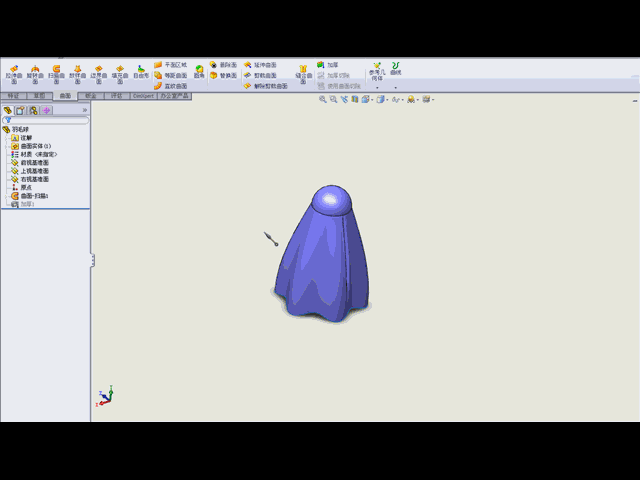Click the Section View icon
Image resolution: width=640 pixels, height=480 pixels.
[x=355, y=99]
